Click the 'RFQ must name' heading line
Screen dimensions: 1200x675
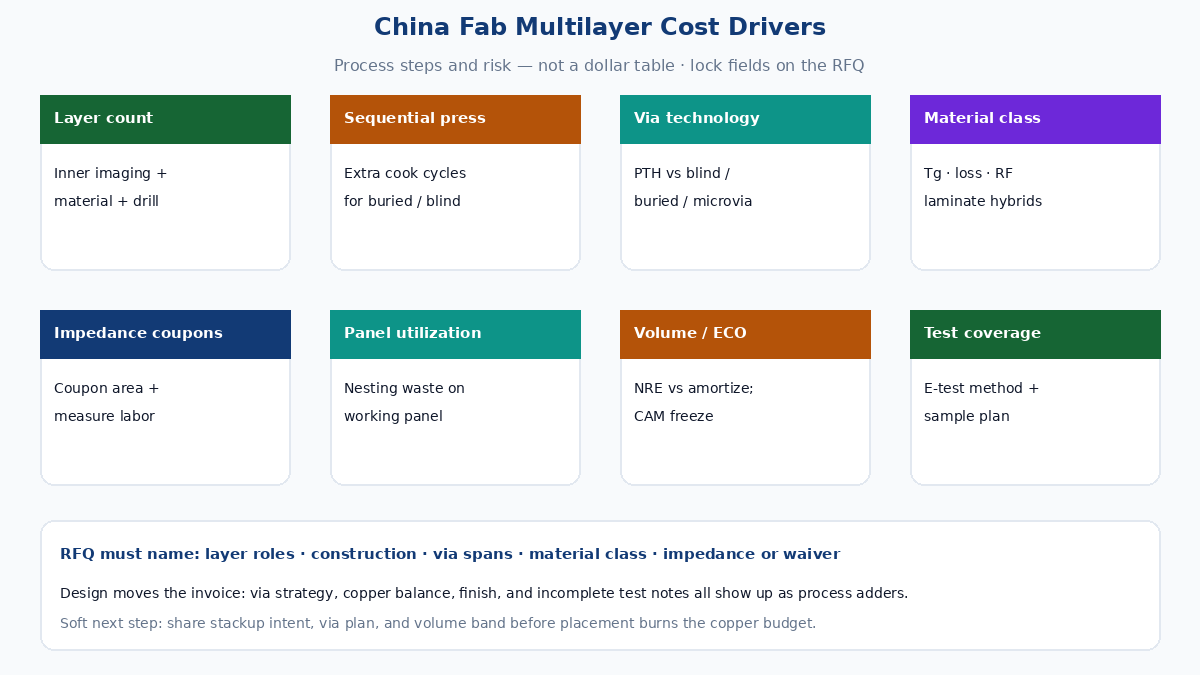click(x=450, y=554)
